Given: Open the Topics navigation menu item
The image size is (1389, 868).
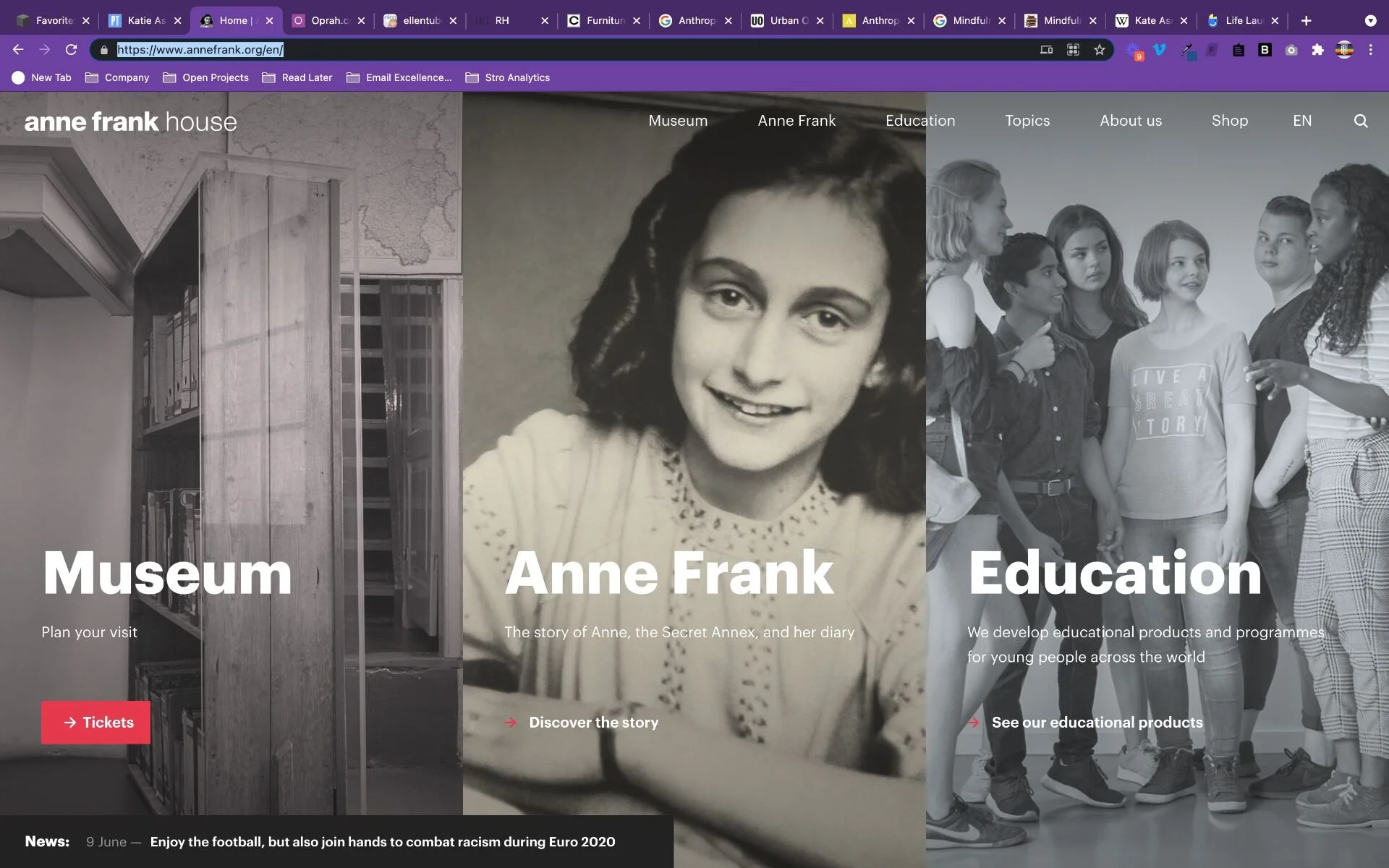Looking at the screenshot, I should pos(1027,121).
